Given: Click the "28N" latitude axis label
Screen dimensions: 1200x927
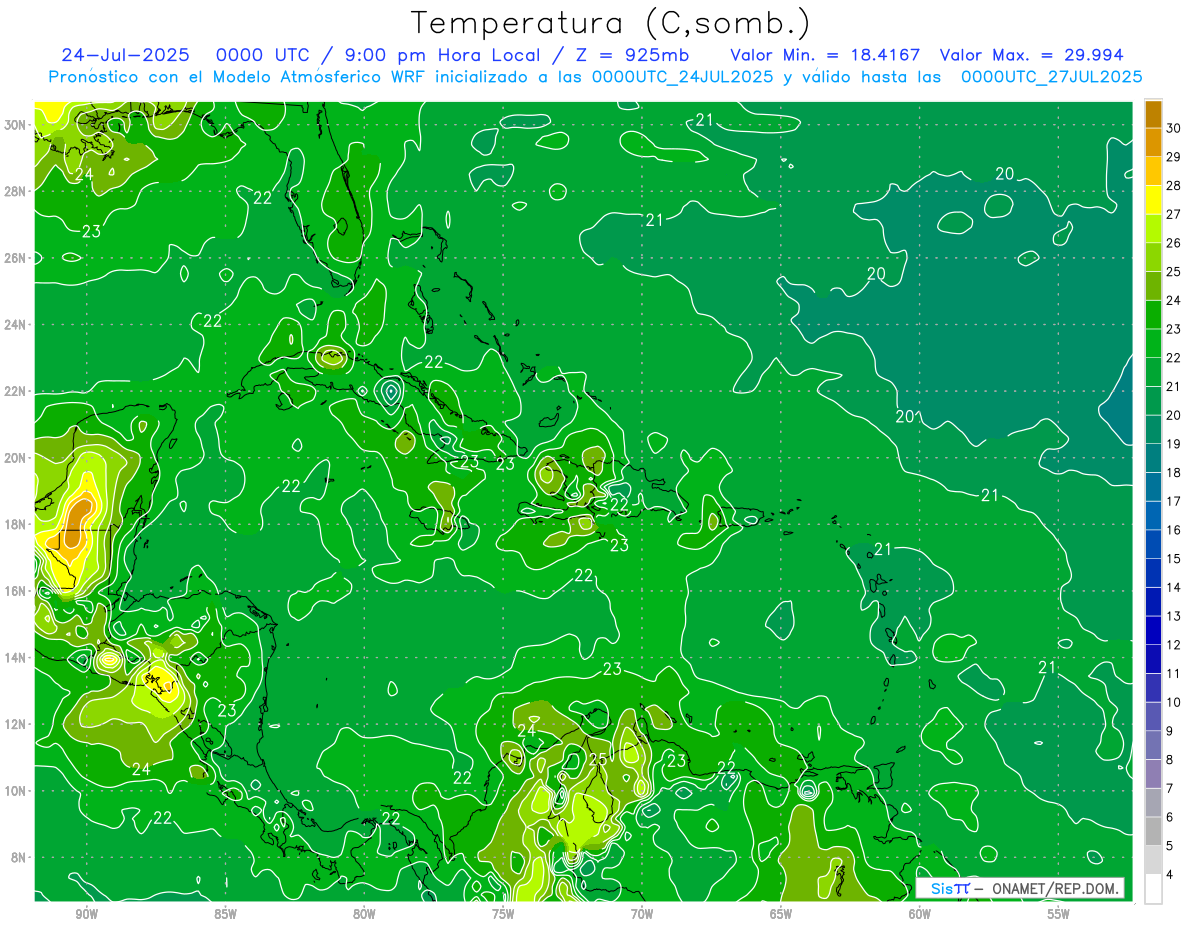Looking at the screenshot, I should coord(16,191).
